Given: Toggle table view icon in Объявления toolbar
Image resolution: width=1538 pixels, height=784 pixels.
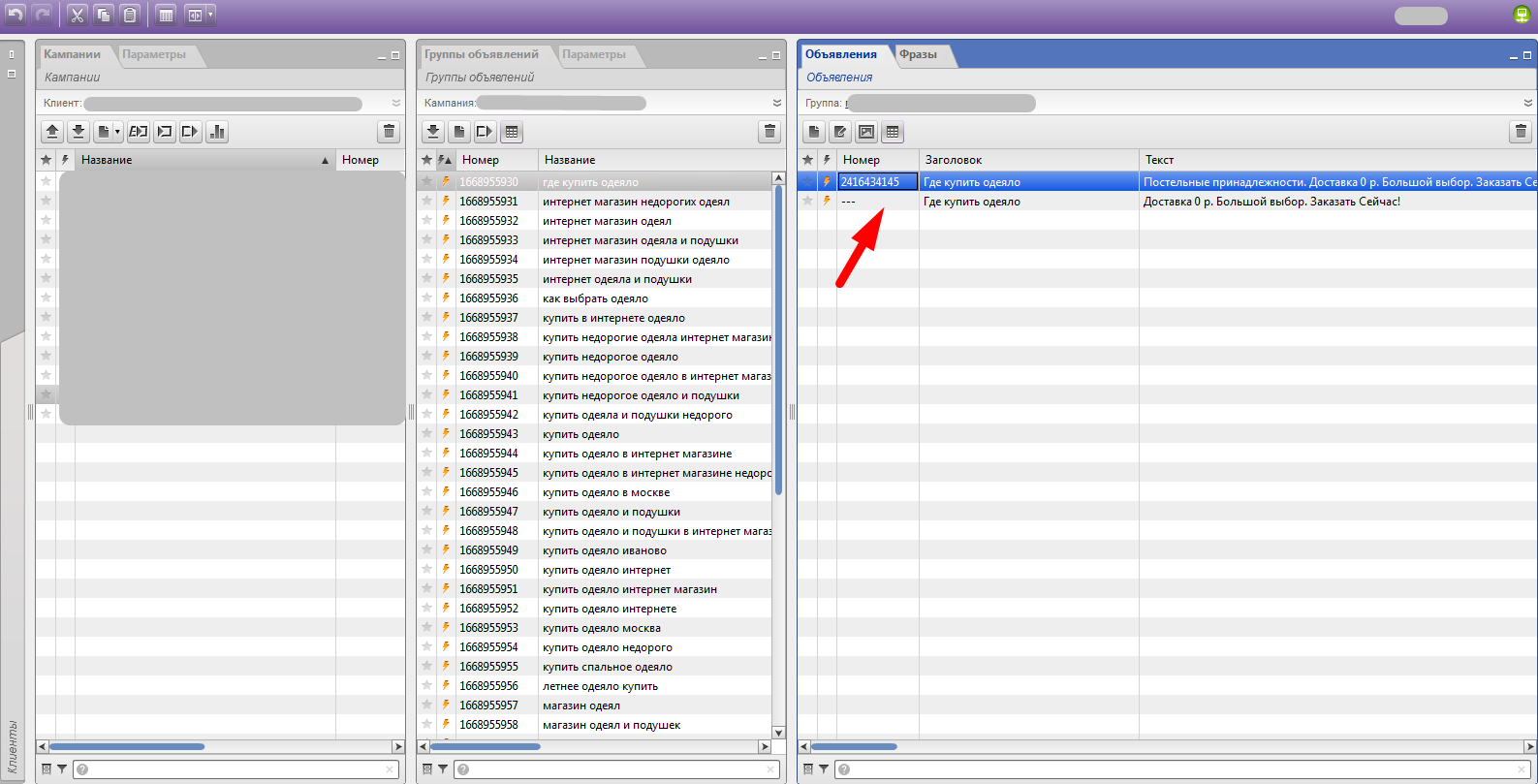Looking at the screenshot, I should coord(893,132).
